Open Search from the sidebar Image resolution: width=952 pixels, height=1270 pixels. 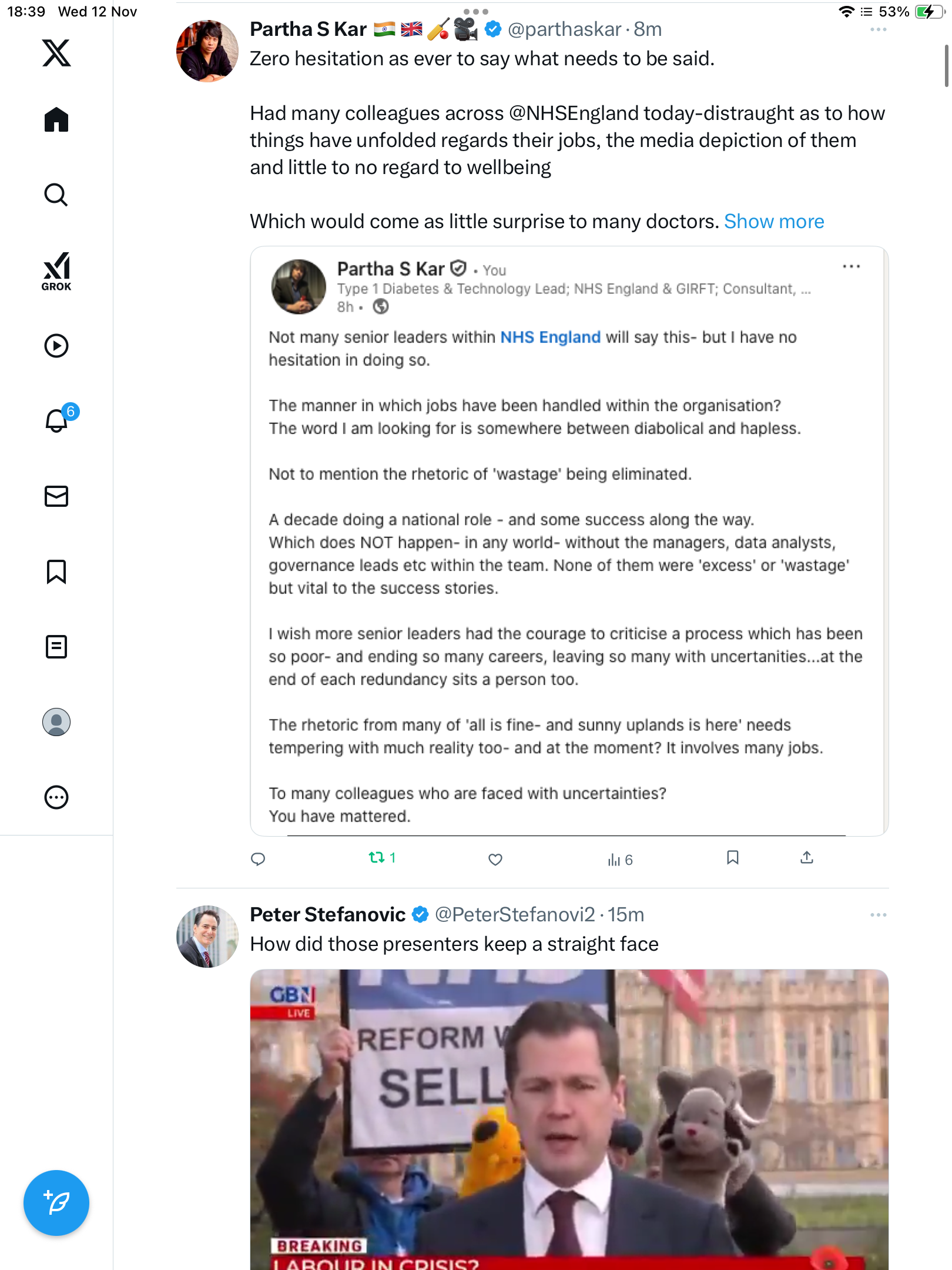56,195
